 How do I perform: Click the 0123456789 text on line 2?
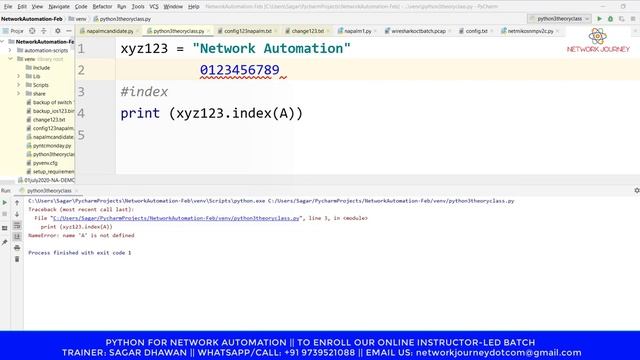(240, 70)
